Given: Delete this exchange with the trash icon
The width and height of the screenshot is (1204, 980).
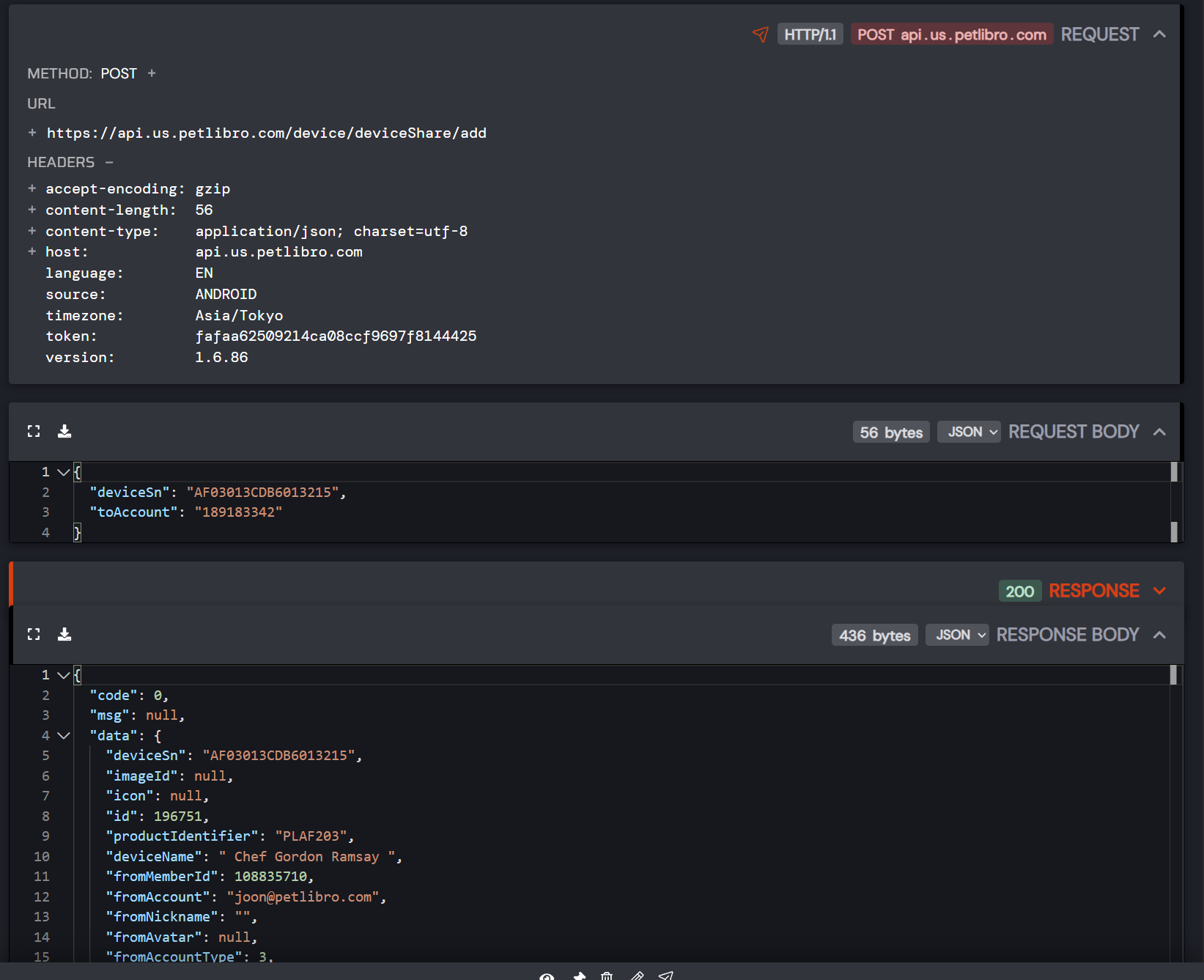Looking at the screenshot, I should pos(607,976).
